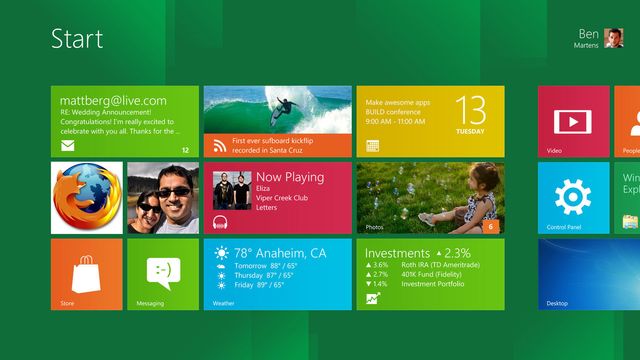Click the album art in Now Playing
This screenshot has height=360, width=640.
pyautogui.click(x=232, y=191)
